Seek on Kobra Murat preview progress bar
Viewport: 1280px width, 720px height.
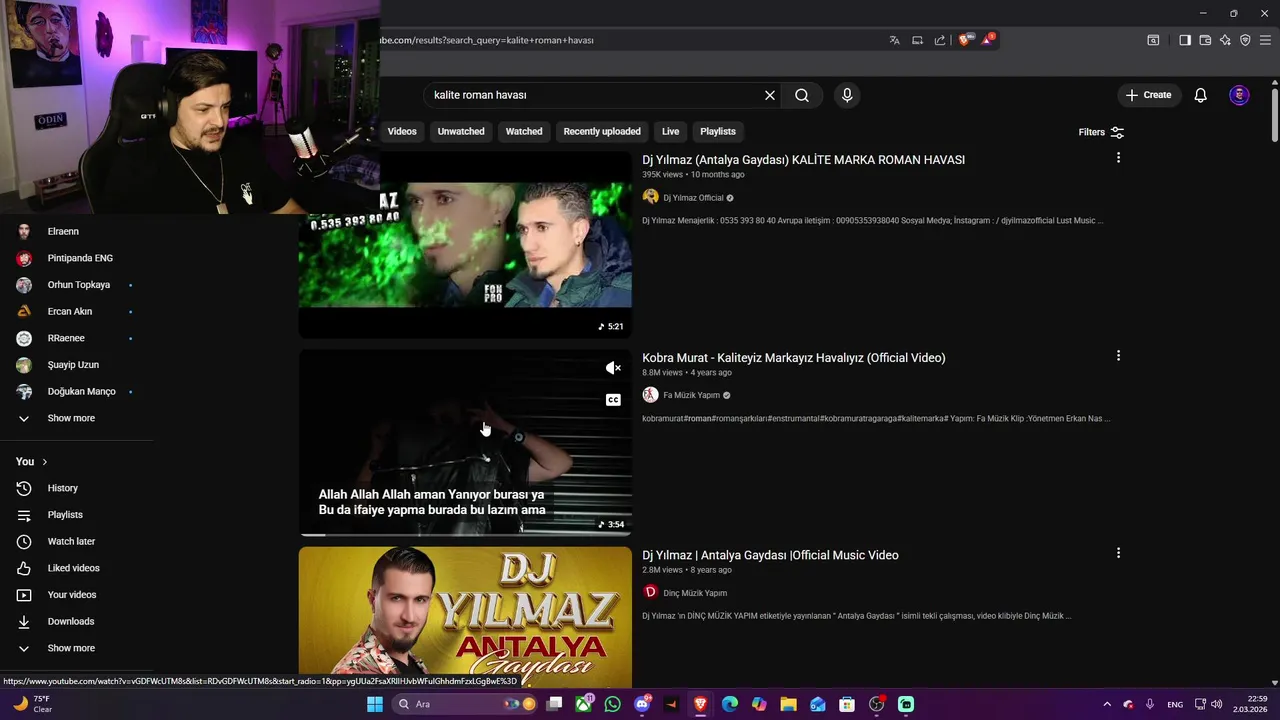[x=465, y=534]
